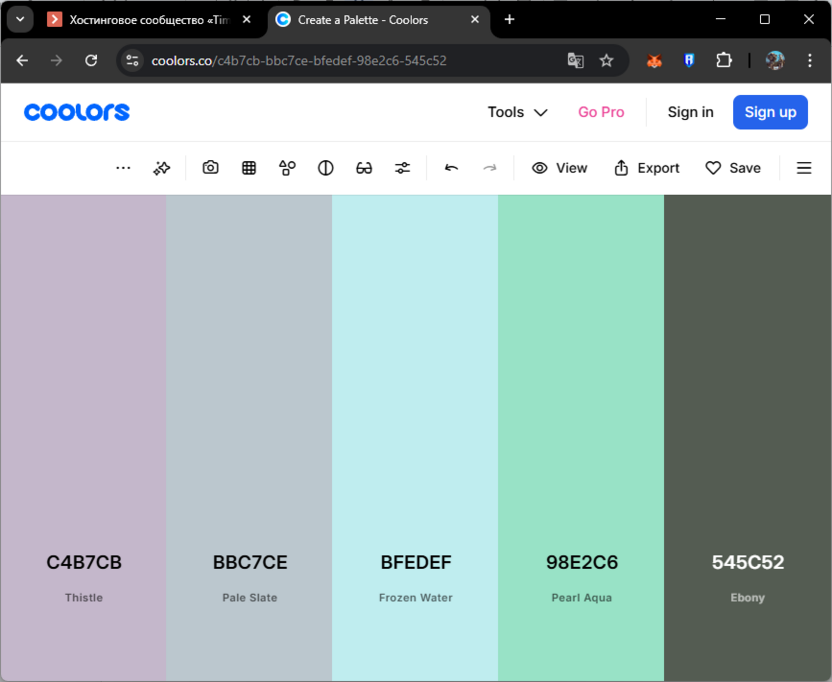Open the hamburger menu on the toolbar

[x=804, y=168]
